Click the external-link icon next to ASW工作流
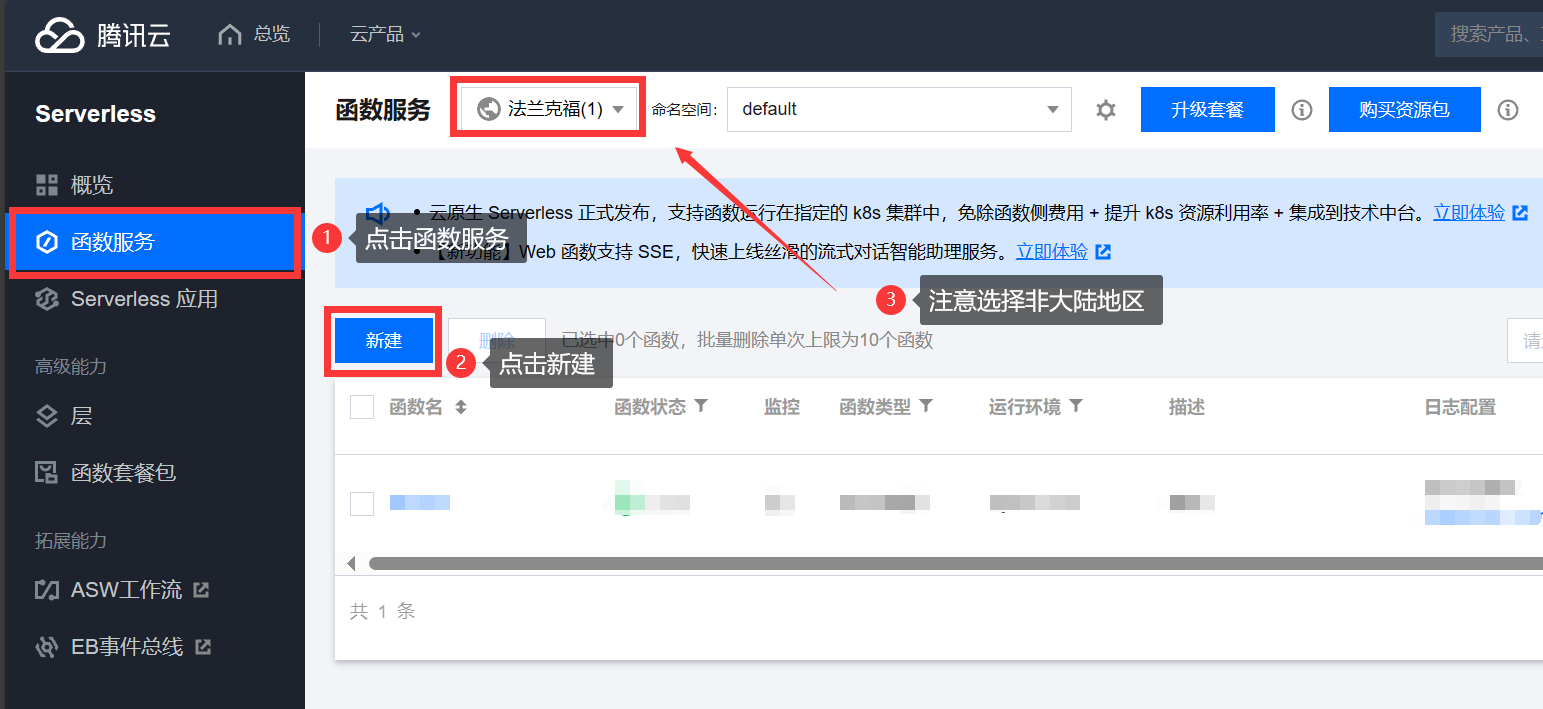The width and height of the screenshot is (1543, 709). [x=201, y=590]
